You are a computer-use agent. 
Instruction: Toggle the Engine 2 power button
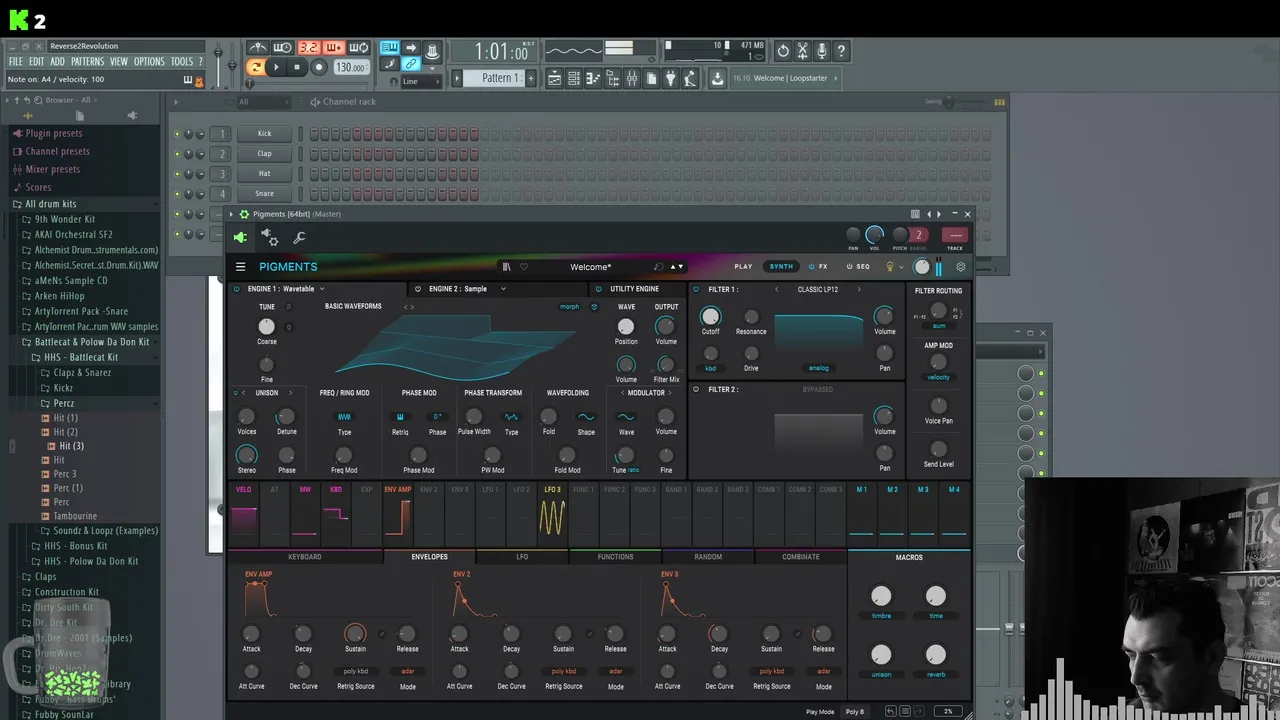pos(418,289)
